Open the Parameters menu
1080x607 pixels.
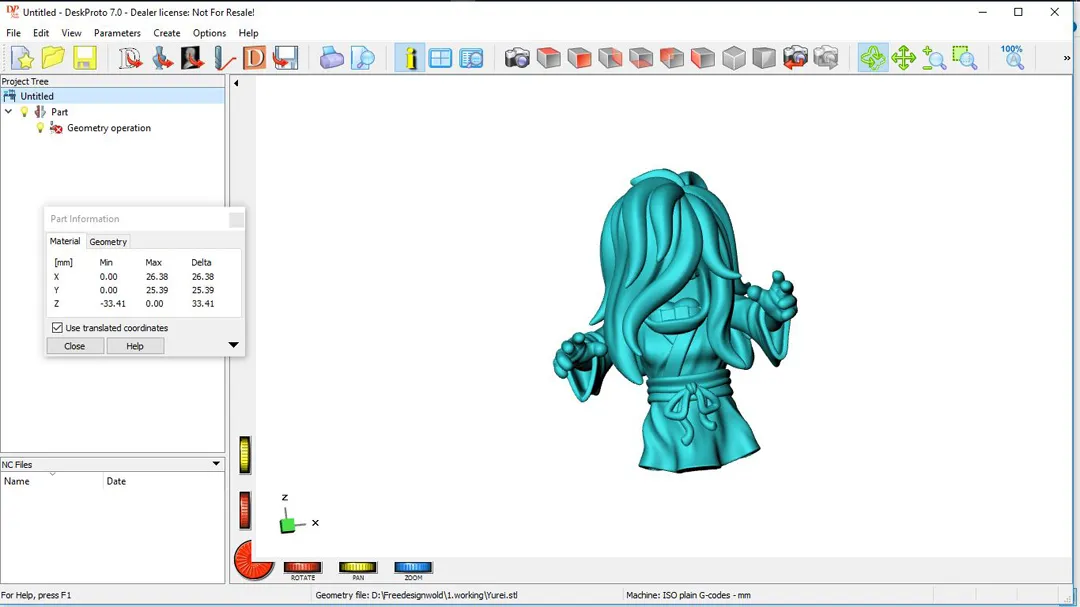click(x=117, y=33)
